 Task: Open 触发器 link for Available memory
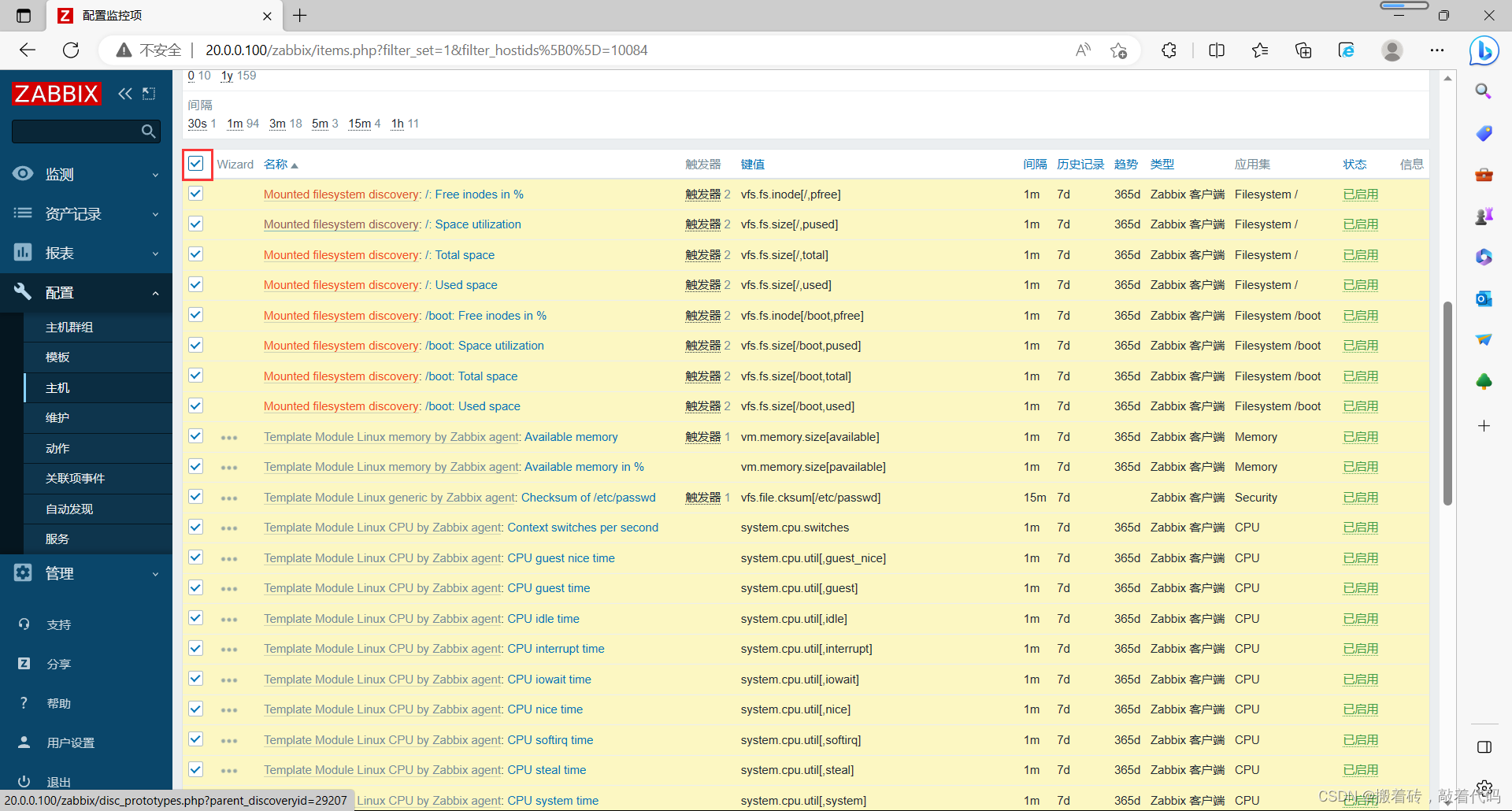click(x=702, y=437)
